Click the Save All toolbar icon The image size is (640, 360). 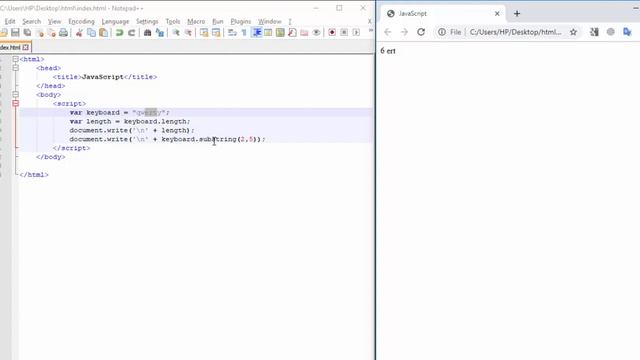[27, 33]
